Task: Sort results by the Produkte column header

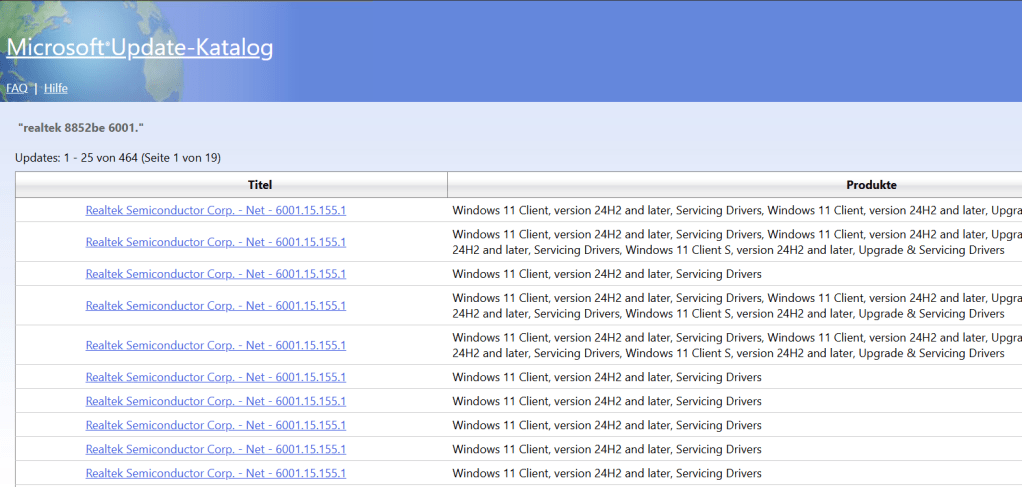Action: point(870,185)
